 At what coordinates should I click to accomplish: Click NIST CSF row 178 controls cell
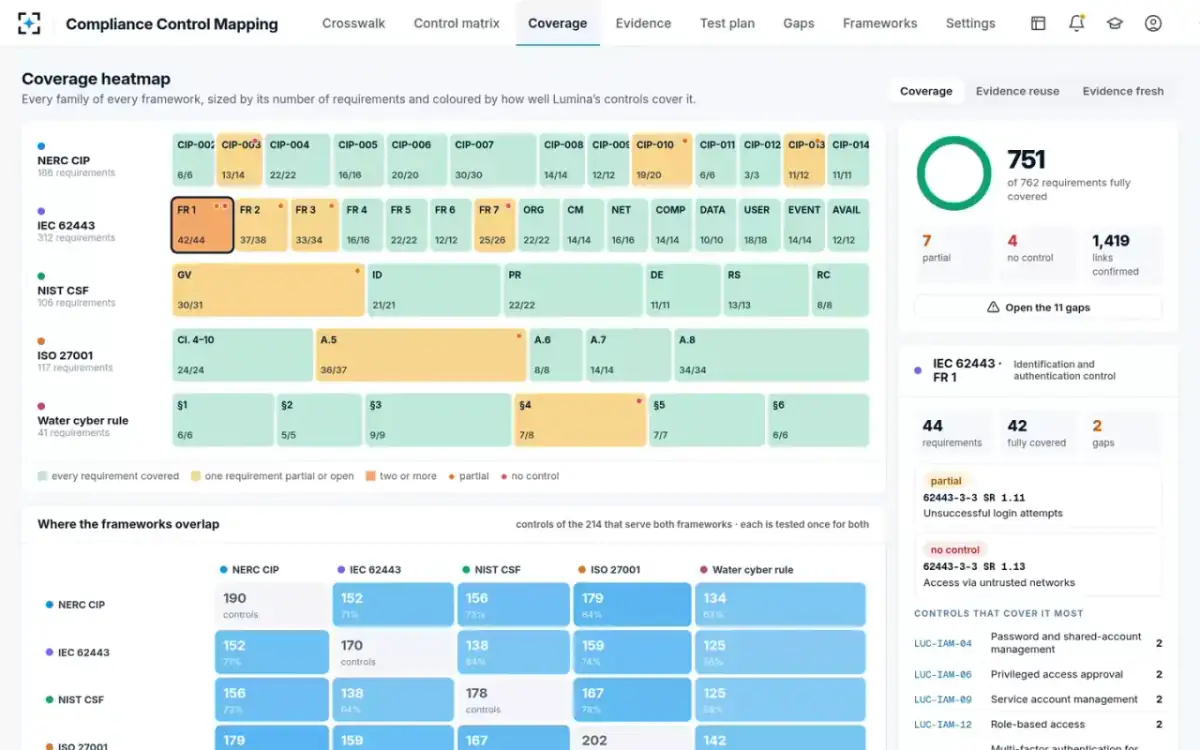(x=512, y=700)
